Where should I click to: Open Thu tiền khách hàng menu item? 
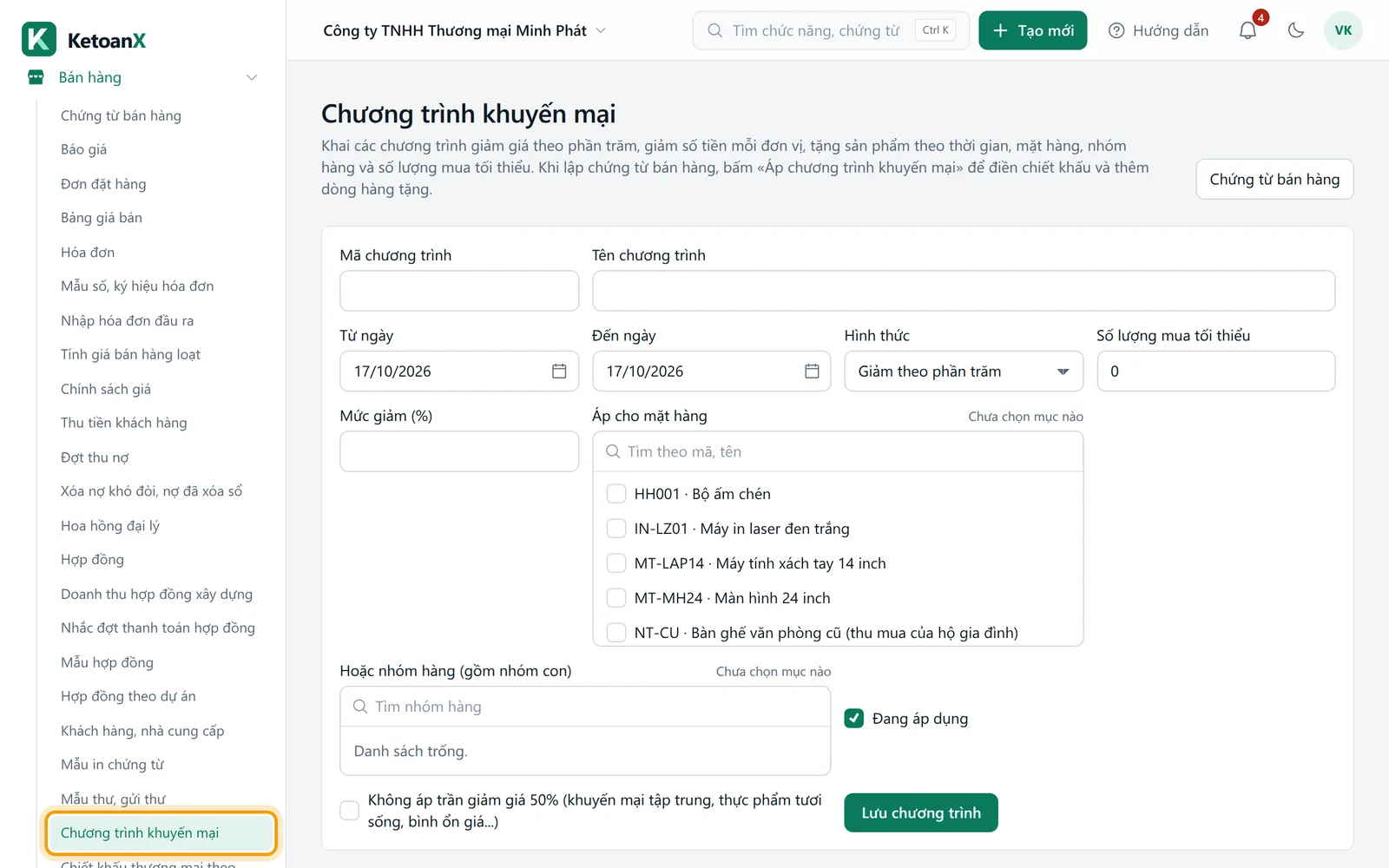pyautogui.click(x=124, y=423)
